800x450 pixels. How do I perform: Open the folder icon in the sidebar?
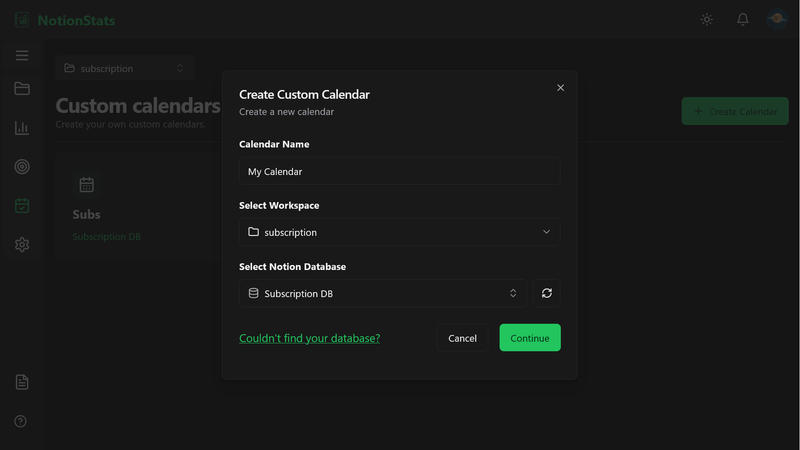point(22,88)
